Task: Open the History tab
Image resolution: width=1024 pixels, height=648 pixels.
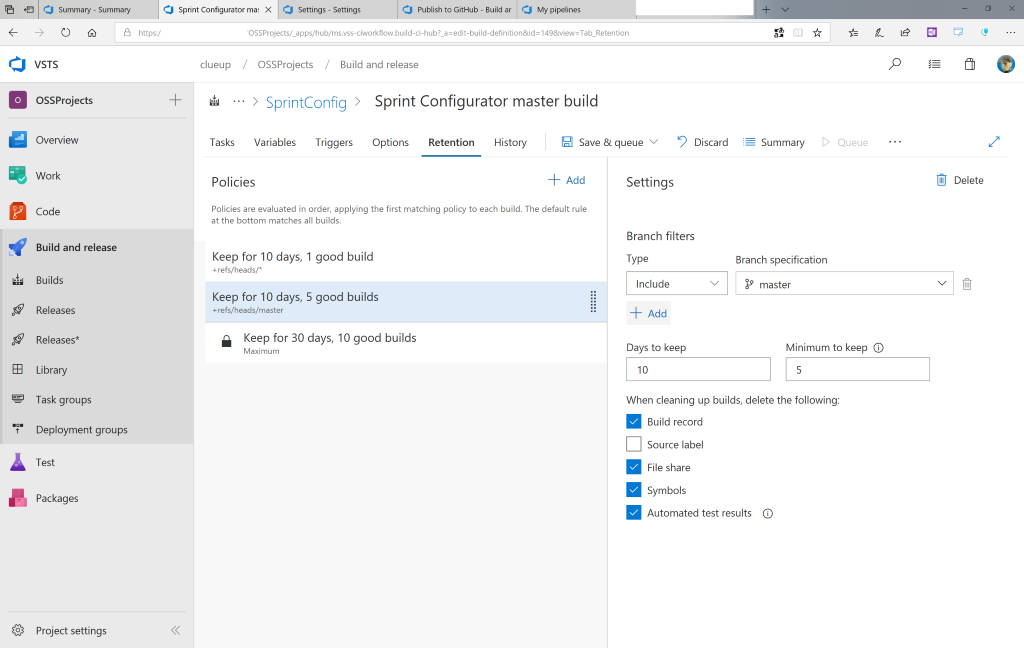Action: 510,142
